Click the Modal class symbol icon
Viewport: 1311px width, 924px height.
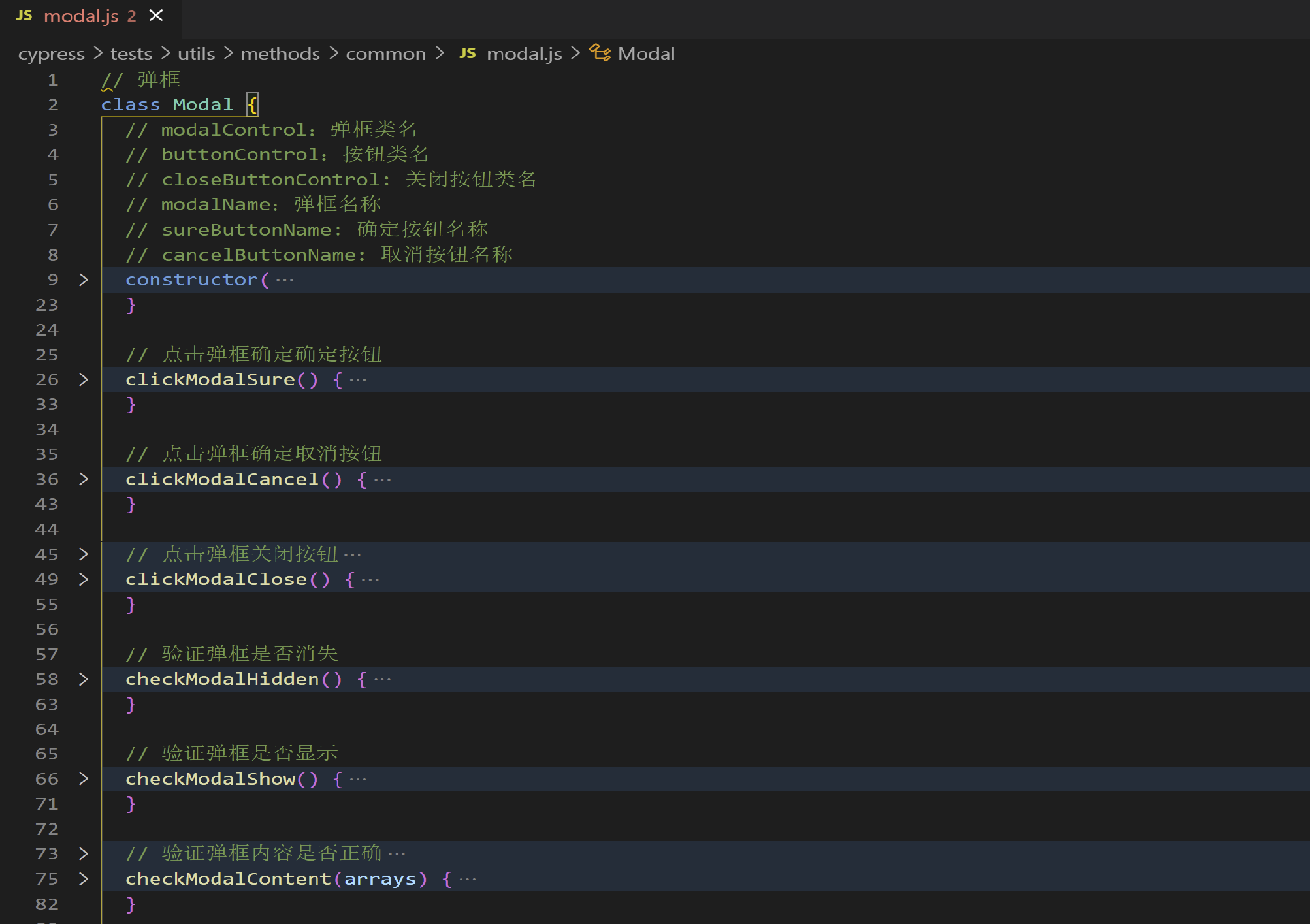600,52
